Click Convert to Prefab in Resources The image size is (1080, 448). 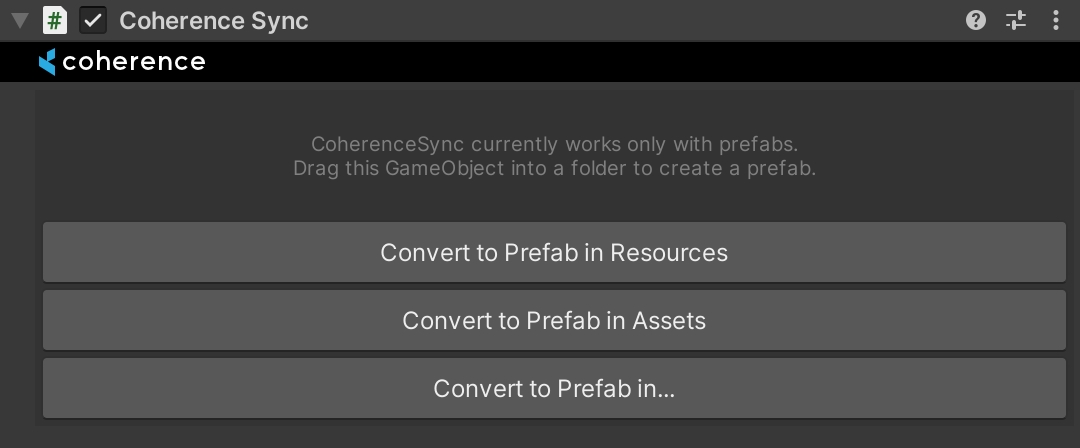coord(554,252)
